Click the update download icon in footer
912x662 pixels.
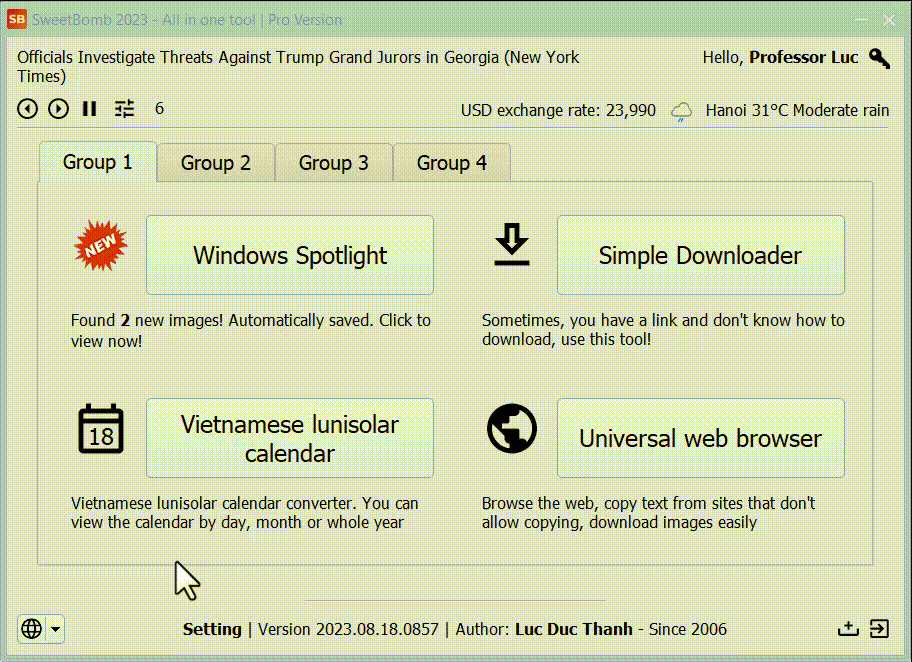click(848, 628)
